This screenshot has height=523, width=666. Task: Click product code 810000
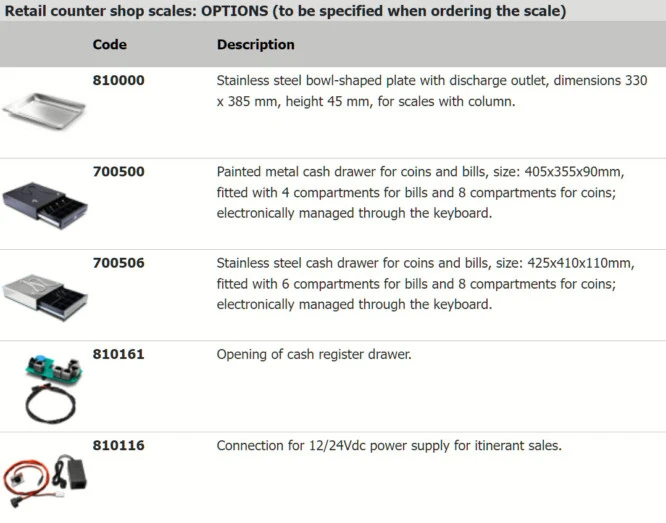118,80
